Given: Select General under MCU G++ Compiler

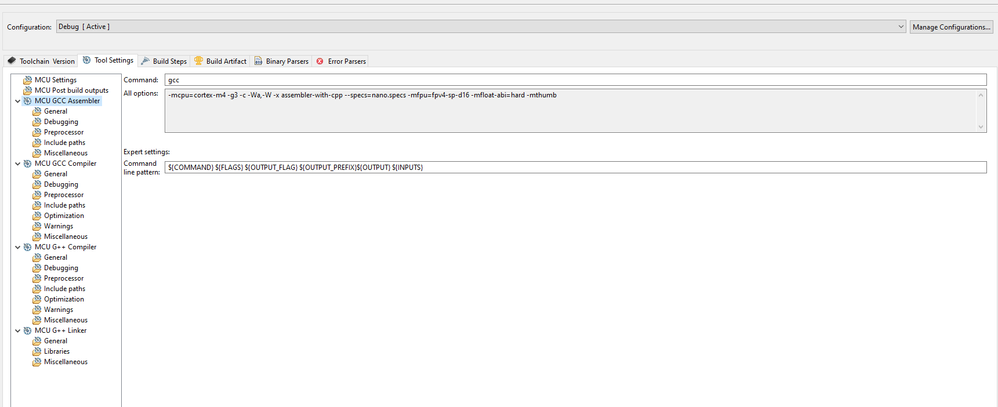Looking at the screenshot, I should coord(55,257).
